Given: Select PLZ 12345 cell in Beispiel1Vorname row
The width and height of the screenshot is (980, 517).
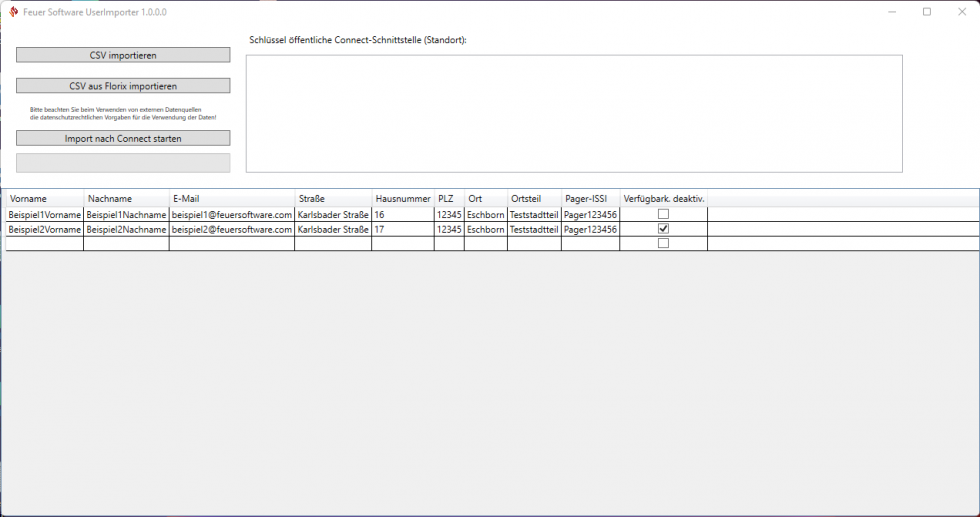Looking at the screenshot, I should pyautogui.click(x=449, y=214).
